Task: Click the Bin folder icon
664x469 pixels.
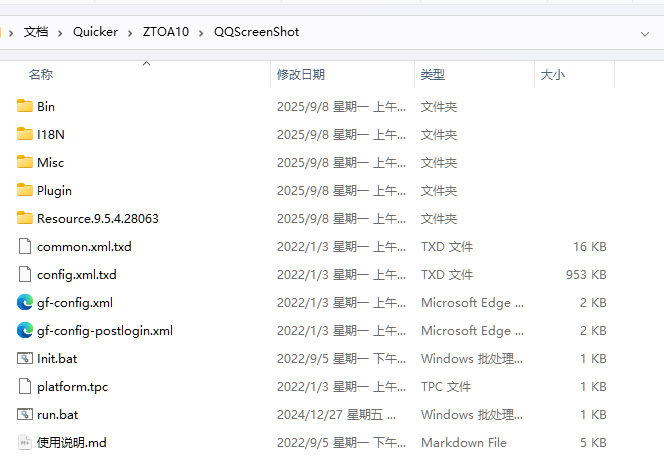Action: pos(25,106)
